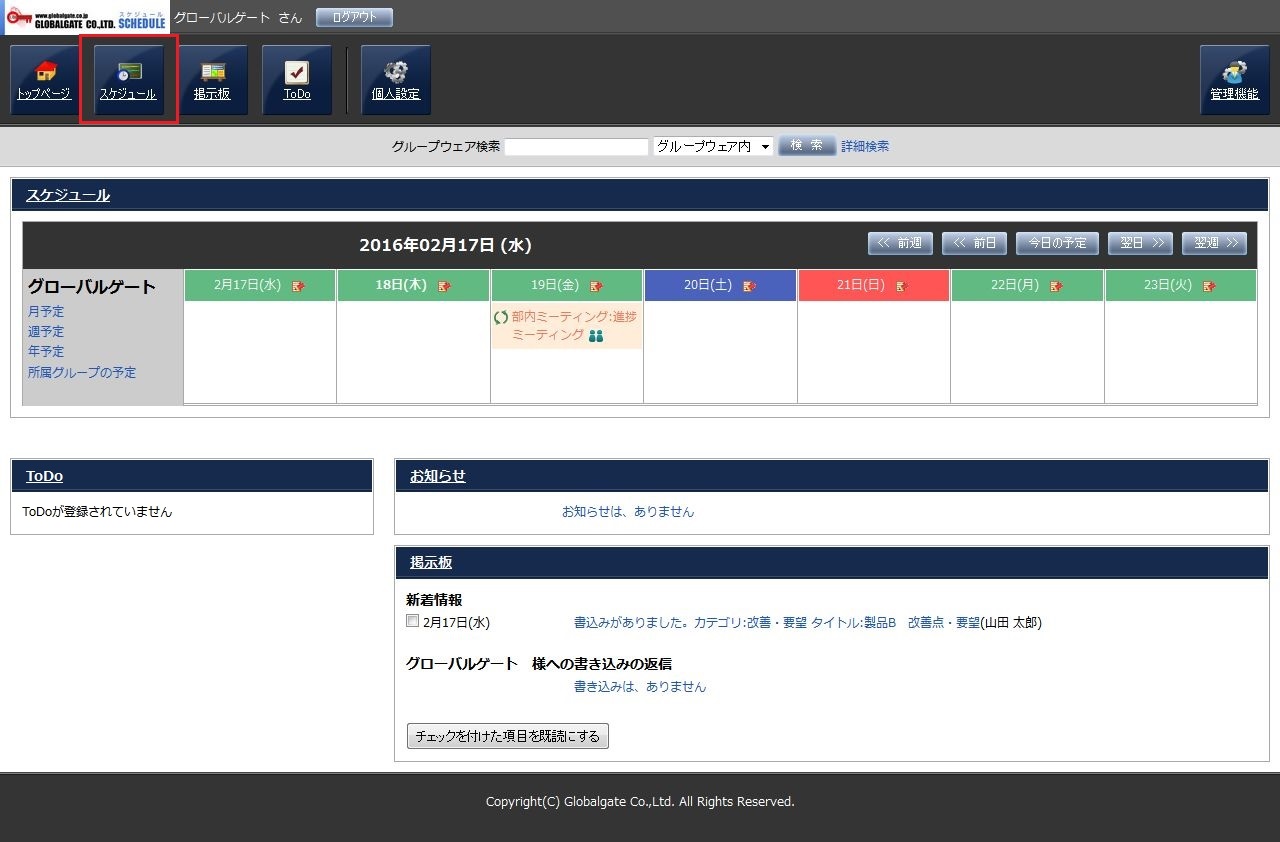
Task: Click the 月予定 monthly view link
Action: (46, 312)
